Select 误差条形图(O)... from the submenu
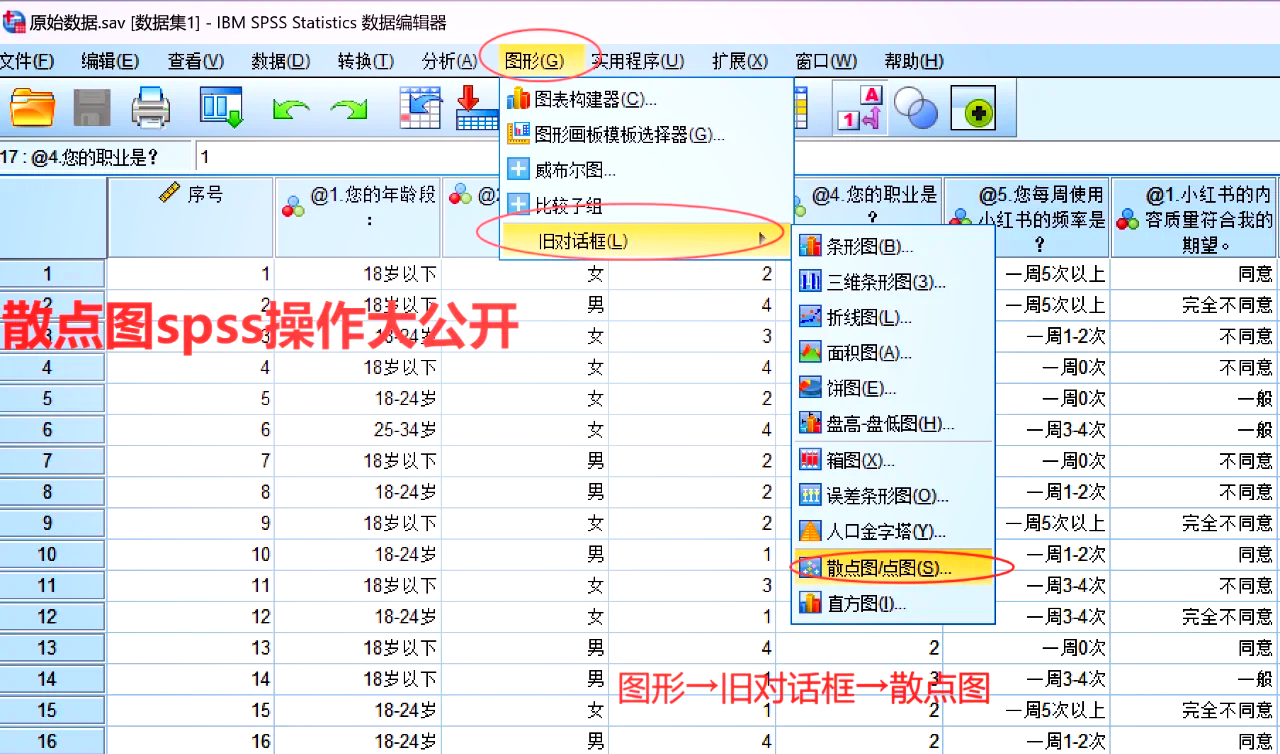This screenshot has height=754, width=1280. click(x=893, y=496)
